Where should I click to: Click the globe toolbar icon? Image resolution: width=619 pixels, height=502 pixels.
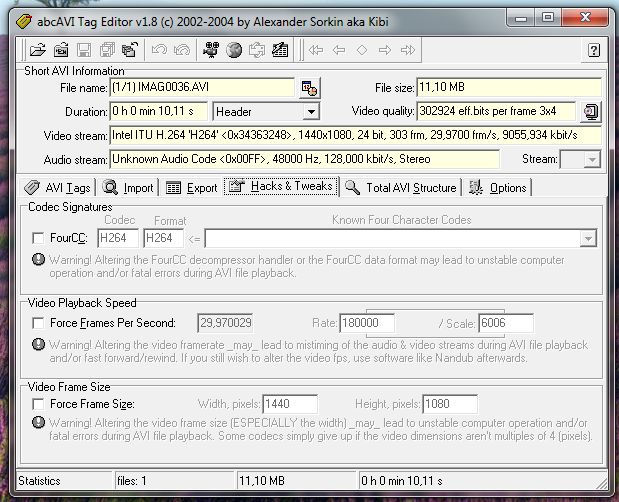point(234,50)
